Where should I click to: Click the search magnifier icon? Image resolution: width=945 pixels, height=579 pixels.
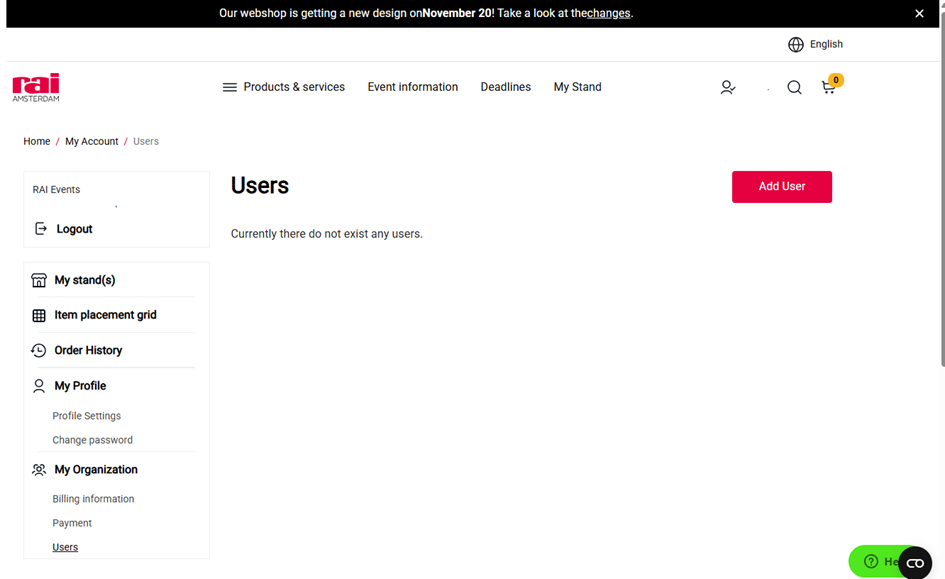(794, 87)
